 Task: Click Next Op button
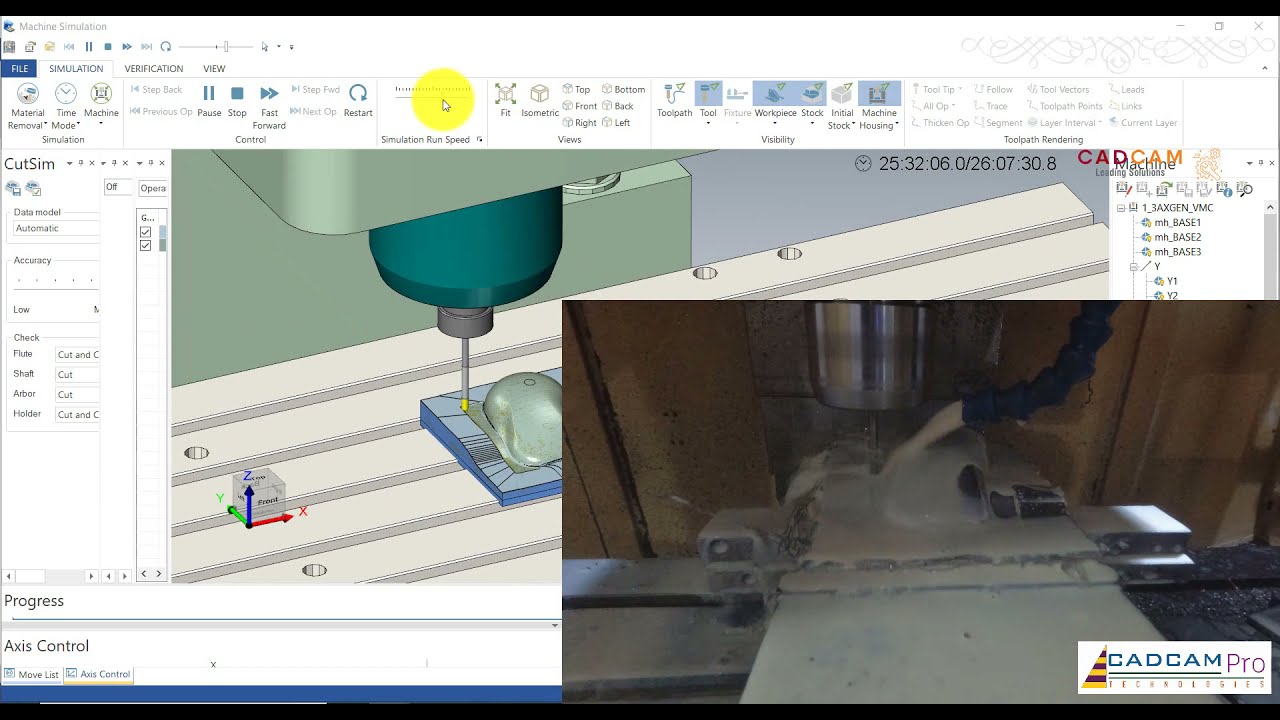(314, 112)
